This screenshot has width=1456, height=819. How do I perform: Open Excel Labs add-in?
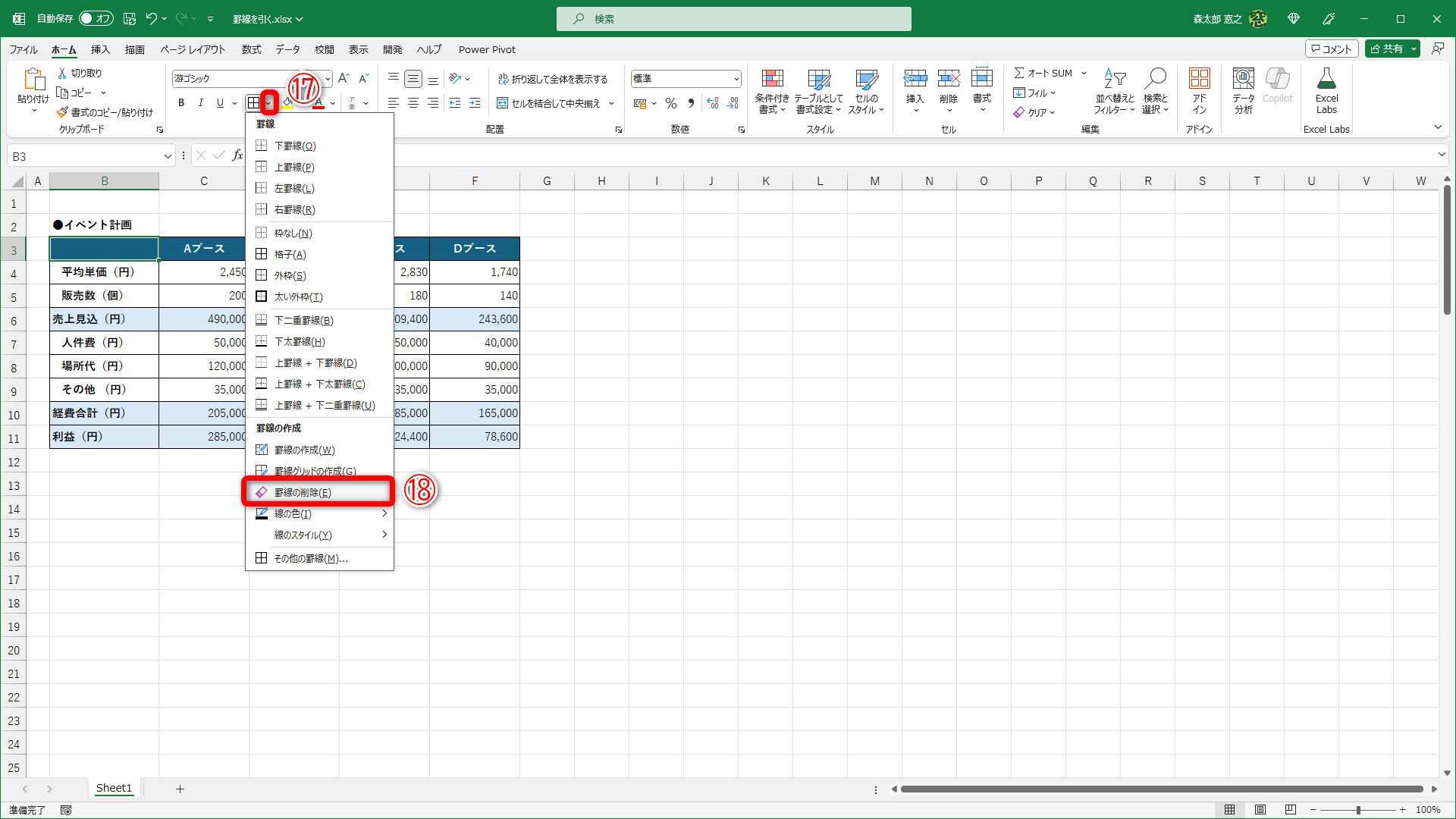pos(1326,79)
